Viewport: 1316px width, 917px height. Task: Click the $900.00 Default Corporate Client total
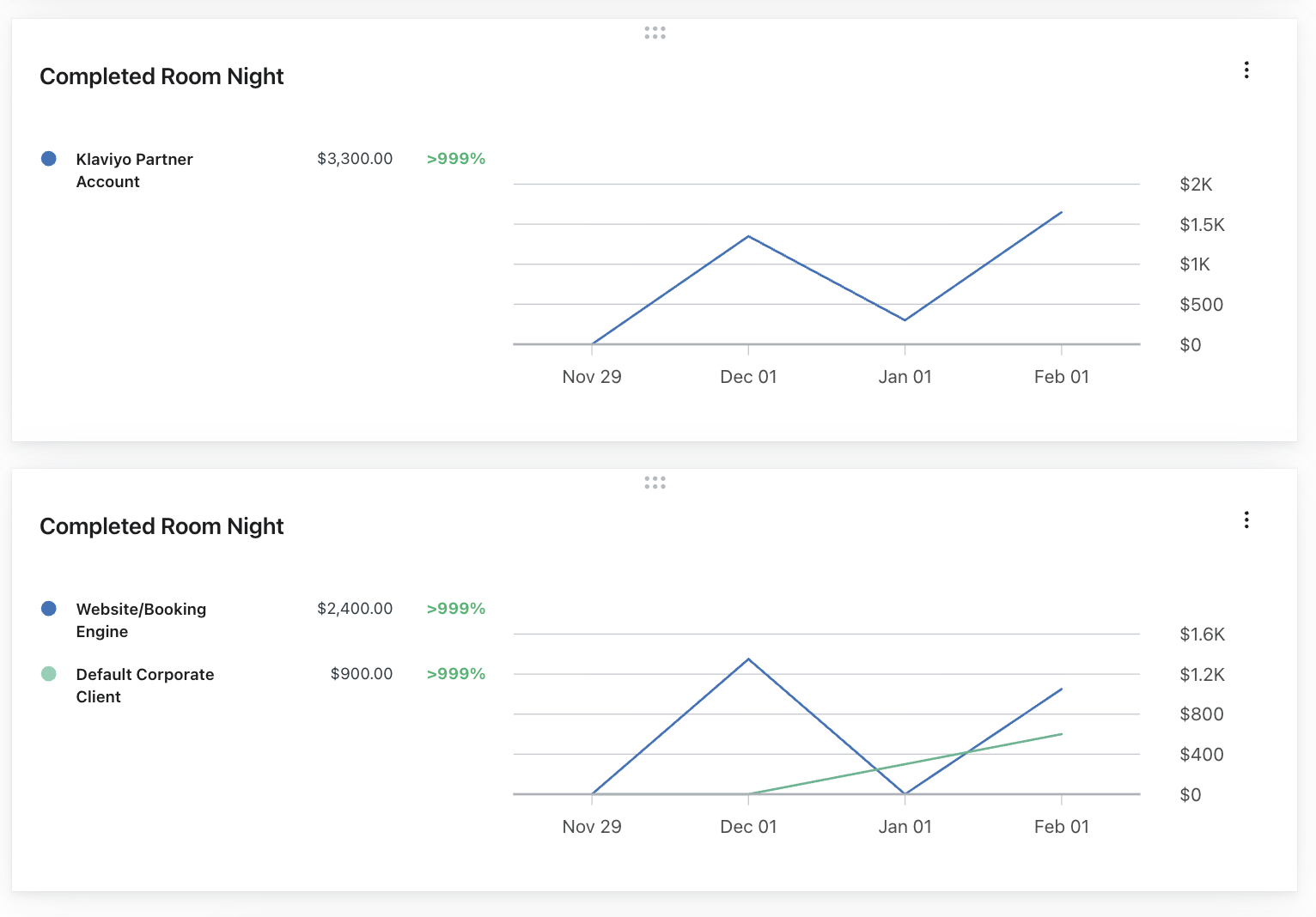click(361, 674)
